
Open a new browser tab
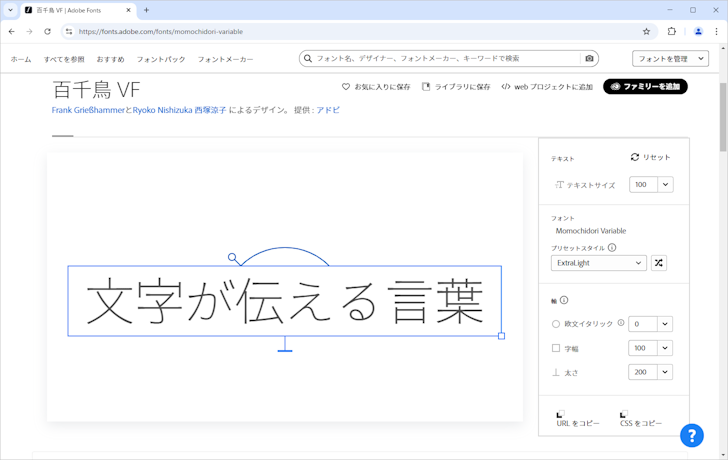[146, 10]
